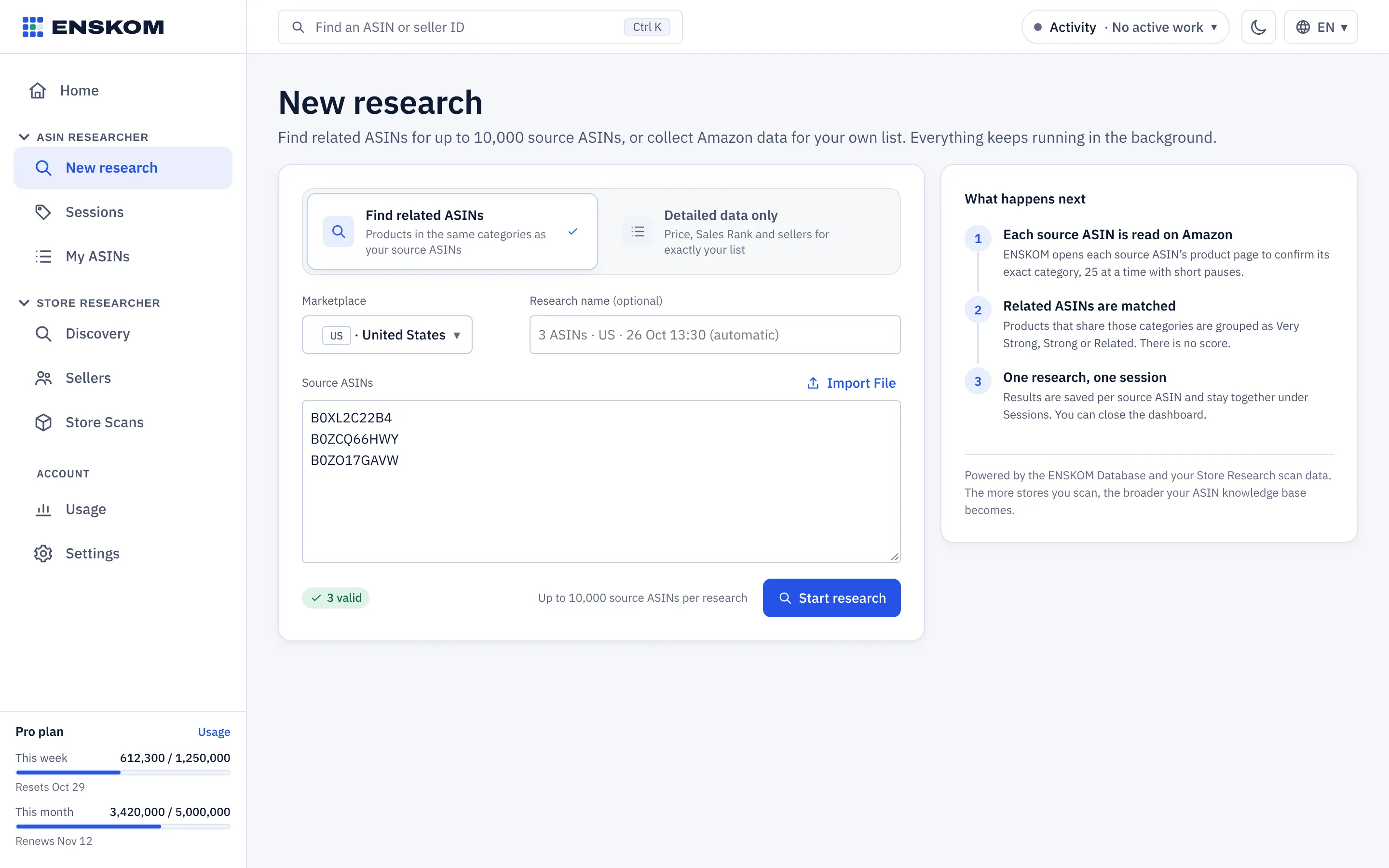Click Import File link
This screenshot has width=1389, height=868.
pyautogui.click(x=852, y=383)
